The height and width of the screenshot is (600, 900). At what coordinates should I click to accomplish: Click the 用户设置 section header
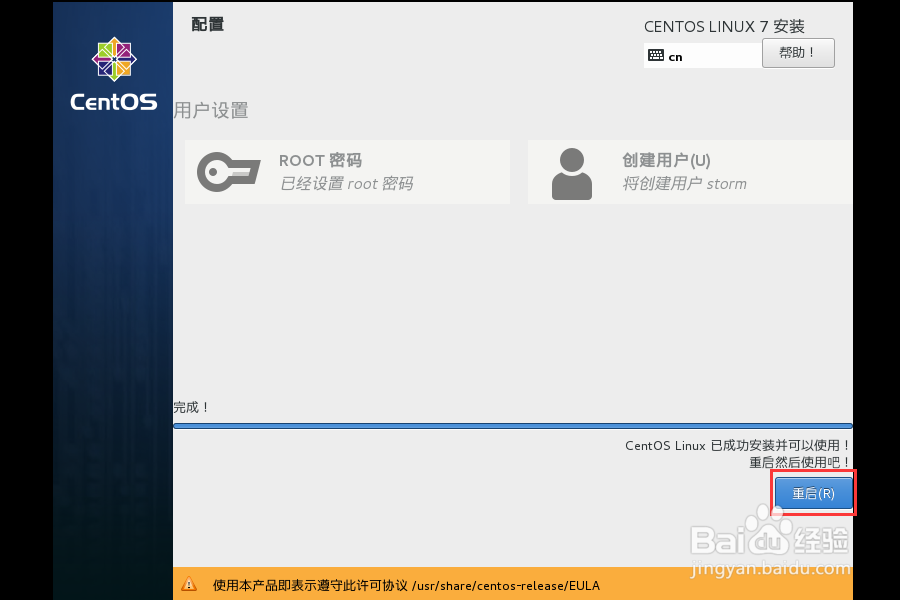(x=209, y=108)
